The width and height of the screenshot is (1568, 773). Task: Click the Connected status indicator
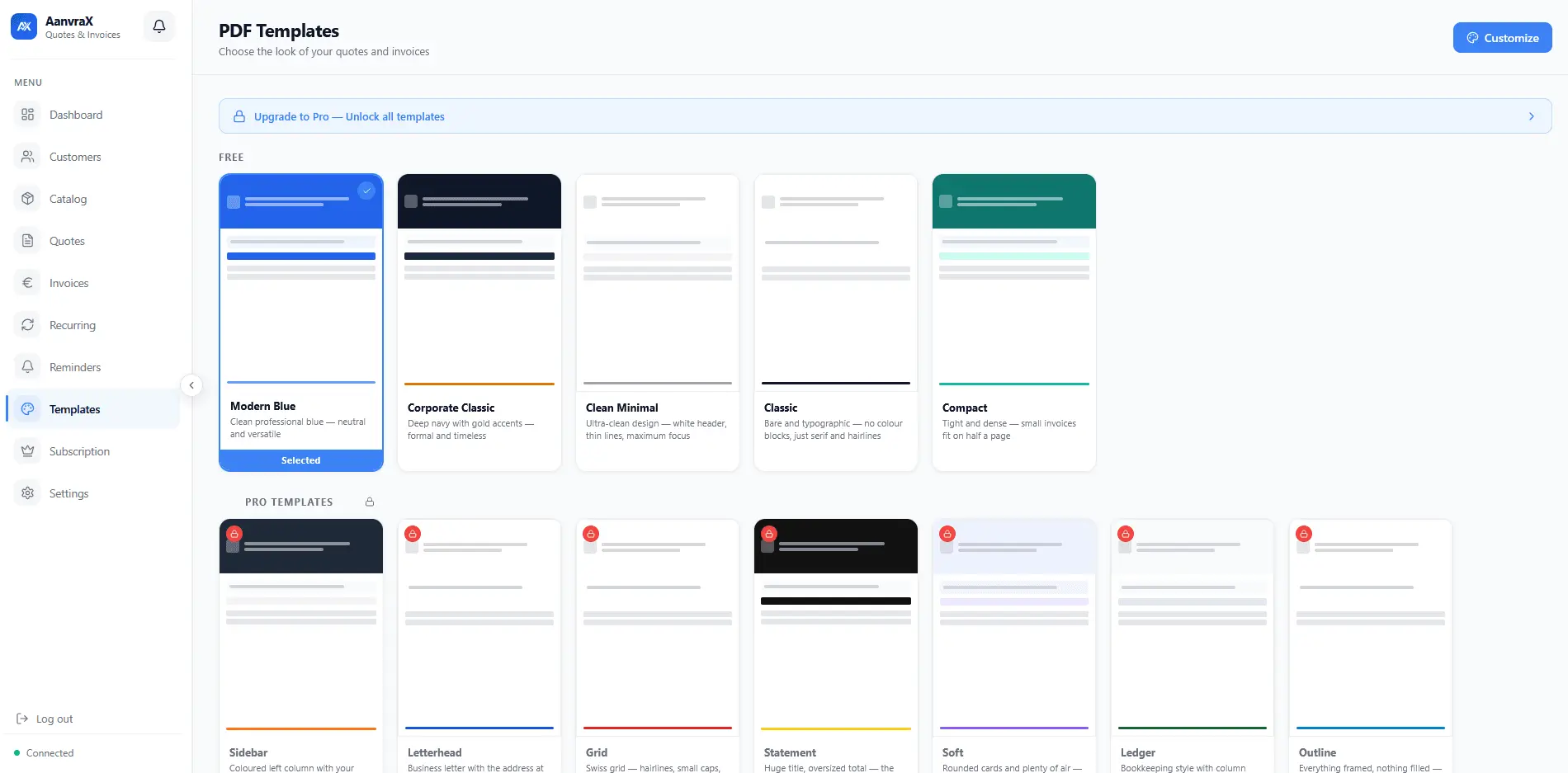click(x=44, y=753)
